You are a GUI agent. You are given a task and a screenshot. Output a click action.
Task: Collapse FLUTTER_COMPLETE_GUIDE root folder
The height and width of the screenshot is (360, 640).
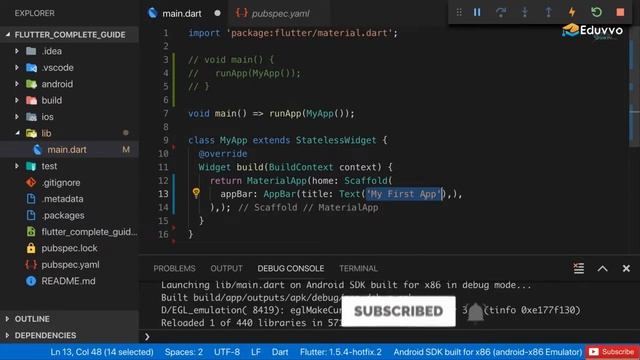(8, 35)
